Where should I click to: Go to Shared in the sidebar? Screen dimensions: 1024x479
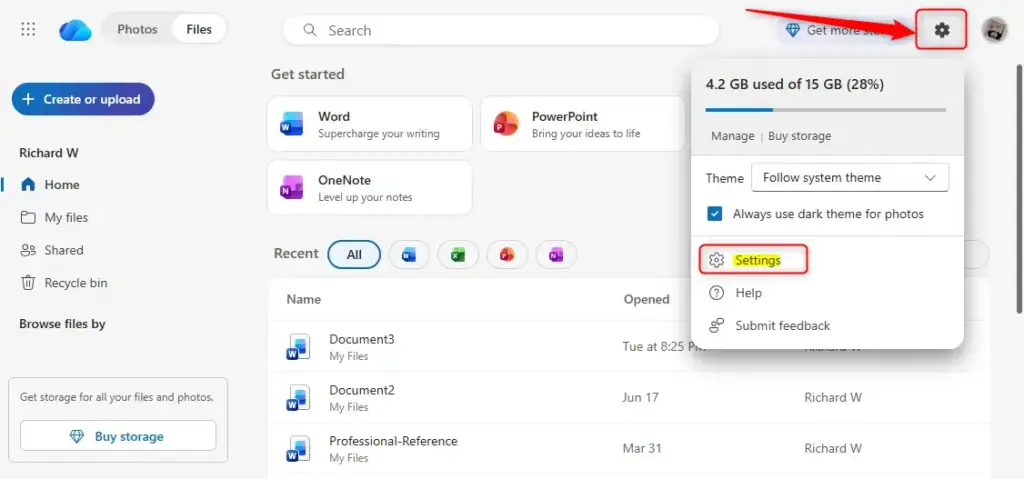63,250
